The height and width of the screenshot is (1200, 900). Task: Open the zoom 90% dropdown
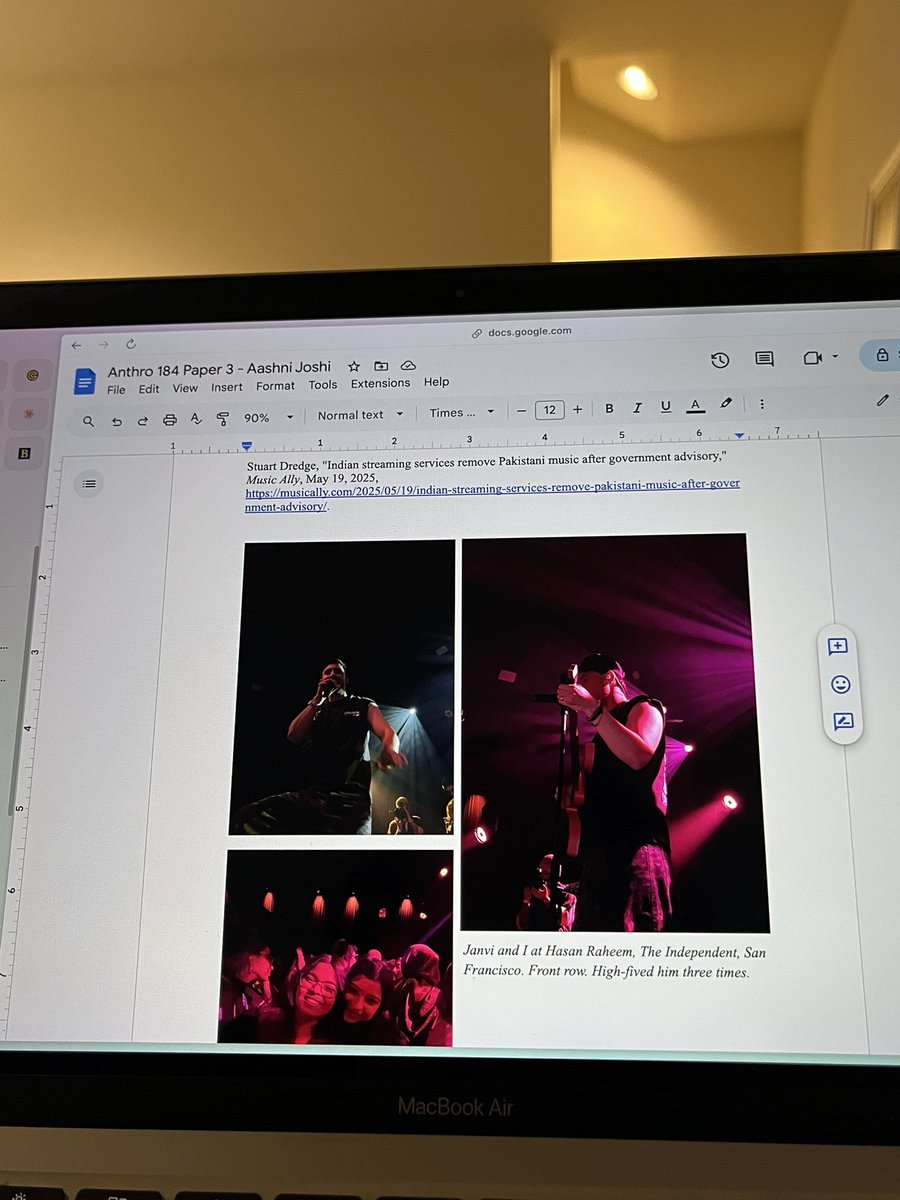268,417
